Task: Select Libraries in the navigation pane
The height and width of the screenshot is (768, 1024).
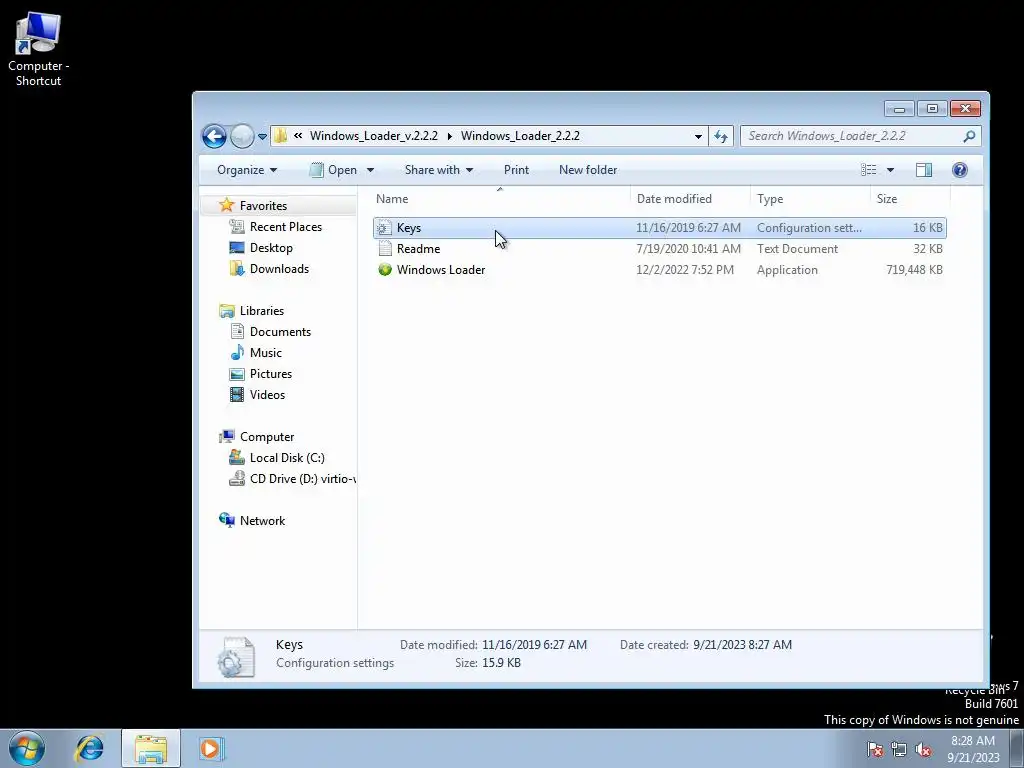Action: click(x=261, y=311)
